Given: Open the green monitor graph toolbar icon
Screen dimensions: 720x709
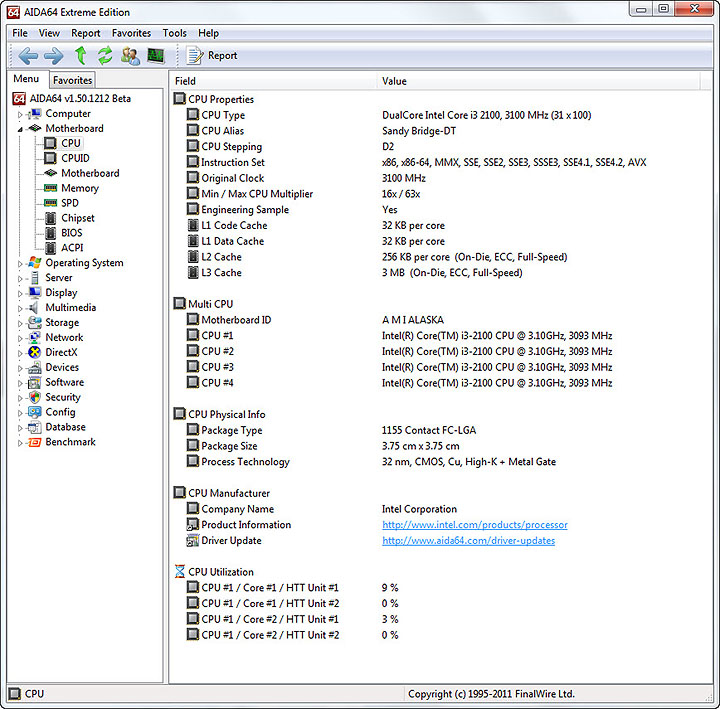Looking at the screenshot, I should 156,56.
